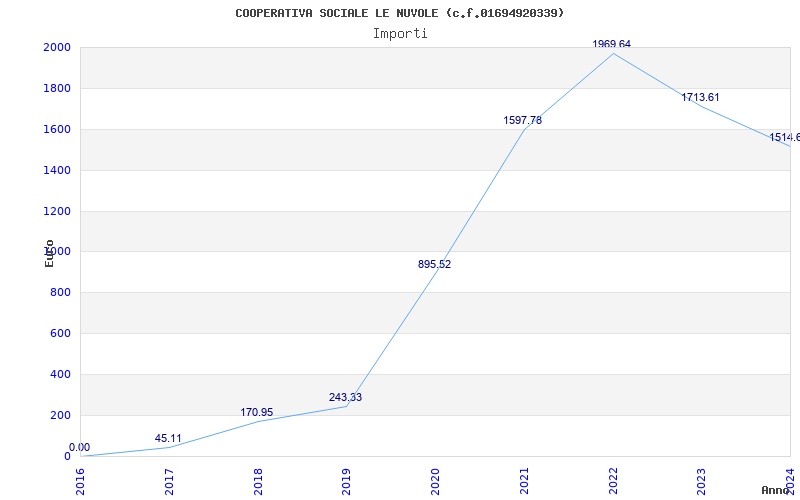Click the 400 y-axis tick label
This screenshot has height=500, width=800.
60,374
